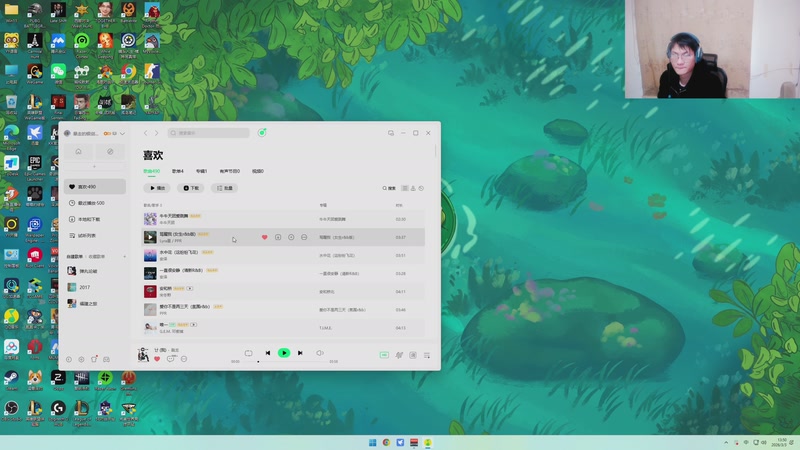Image resolution: width=800 pixels, height=450 pixels.
Task: Switch to the albums tab with count 1
Action: coord(202,171)
